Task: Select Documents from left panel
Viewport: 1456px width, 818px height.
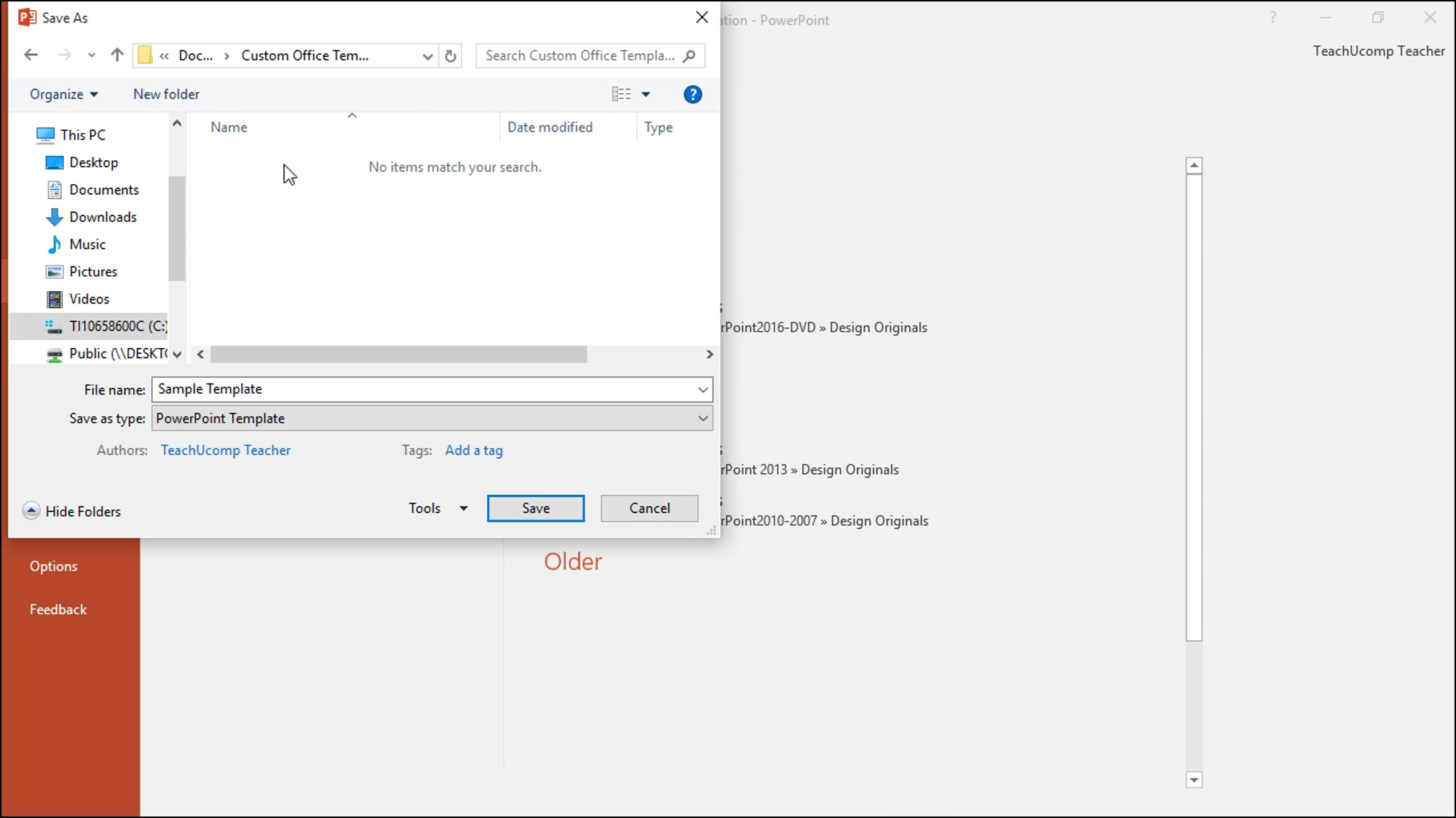Action: click(104, 189)
